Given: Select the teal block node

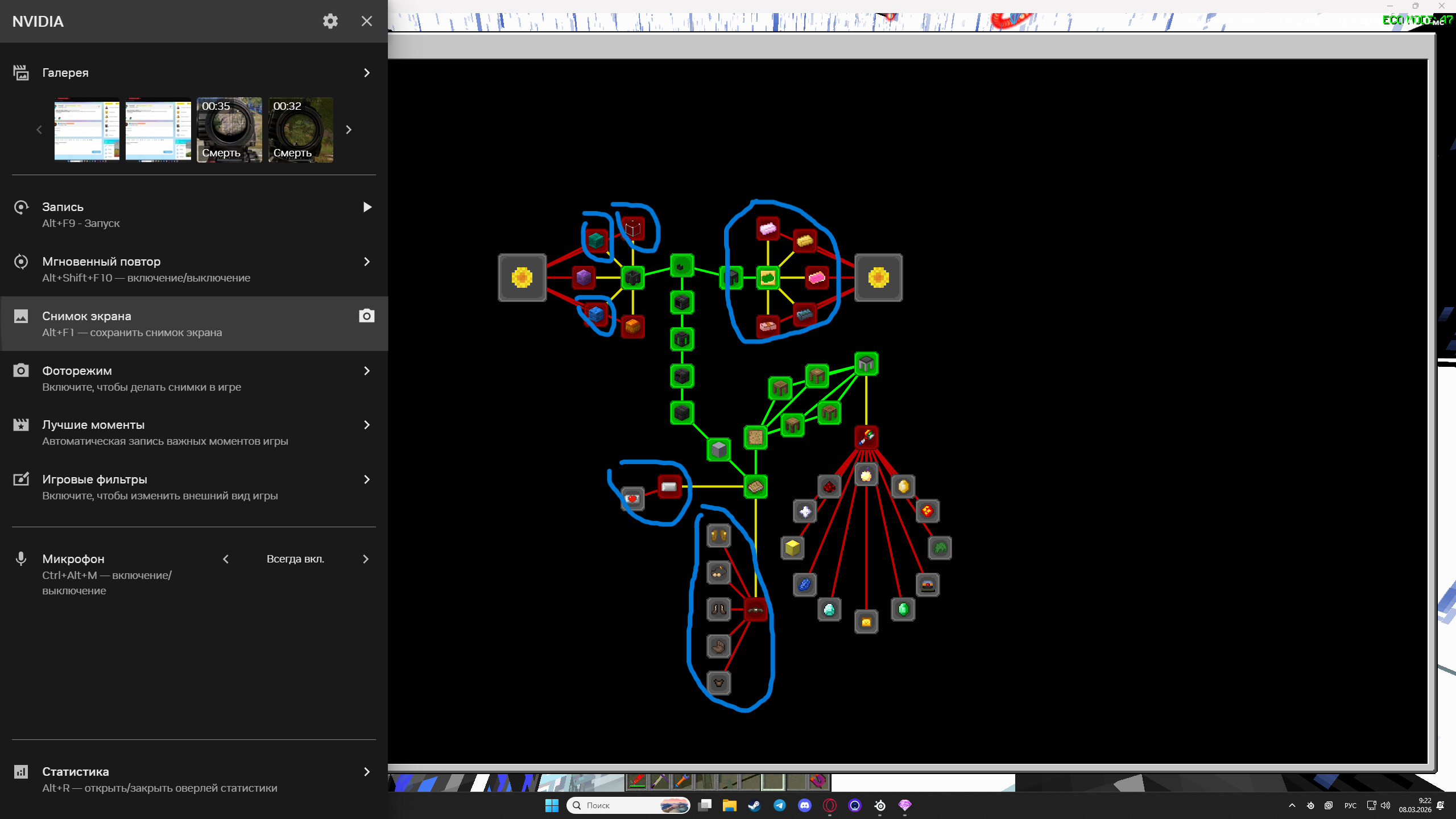Looking at the screenshot, I should pyautogui.click(x=596, y=240).
